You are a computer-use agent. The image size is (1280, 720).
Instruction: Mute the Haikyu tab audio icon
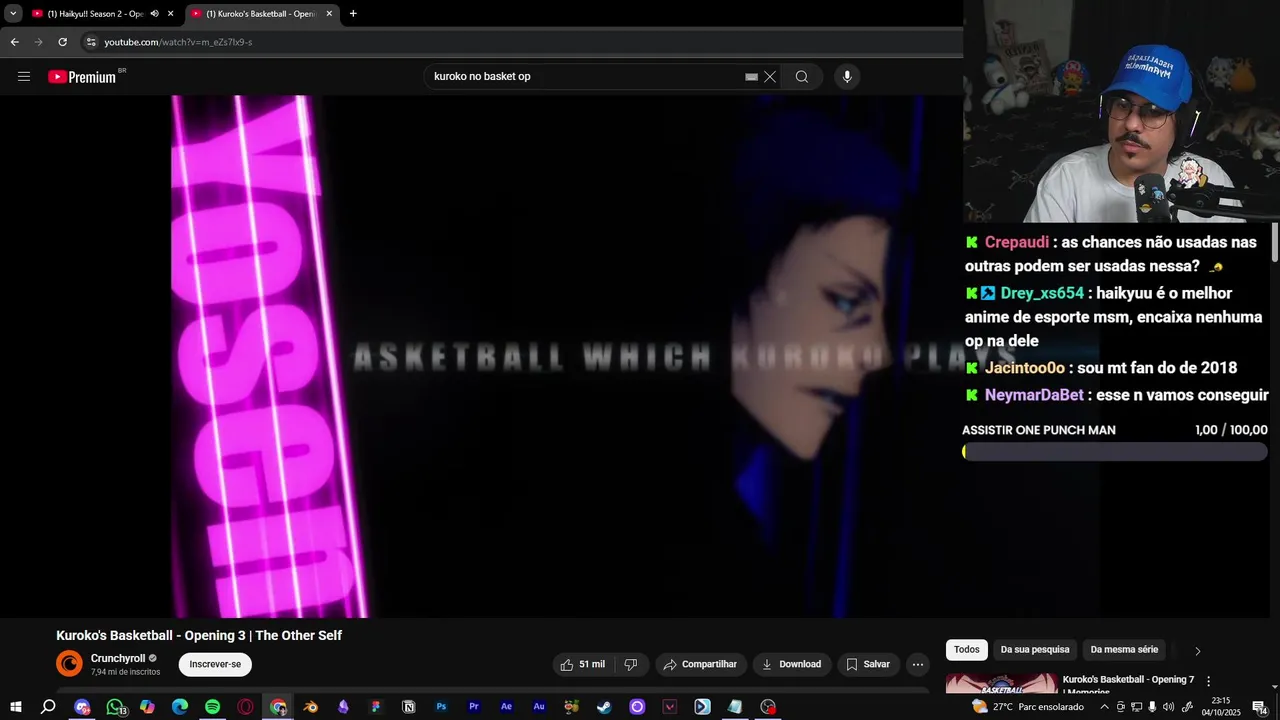click(155, 14)
